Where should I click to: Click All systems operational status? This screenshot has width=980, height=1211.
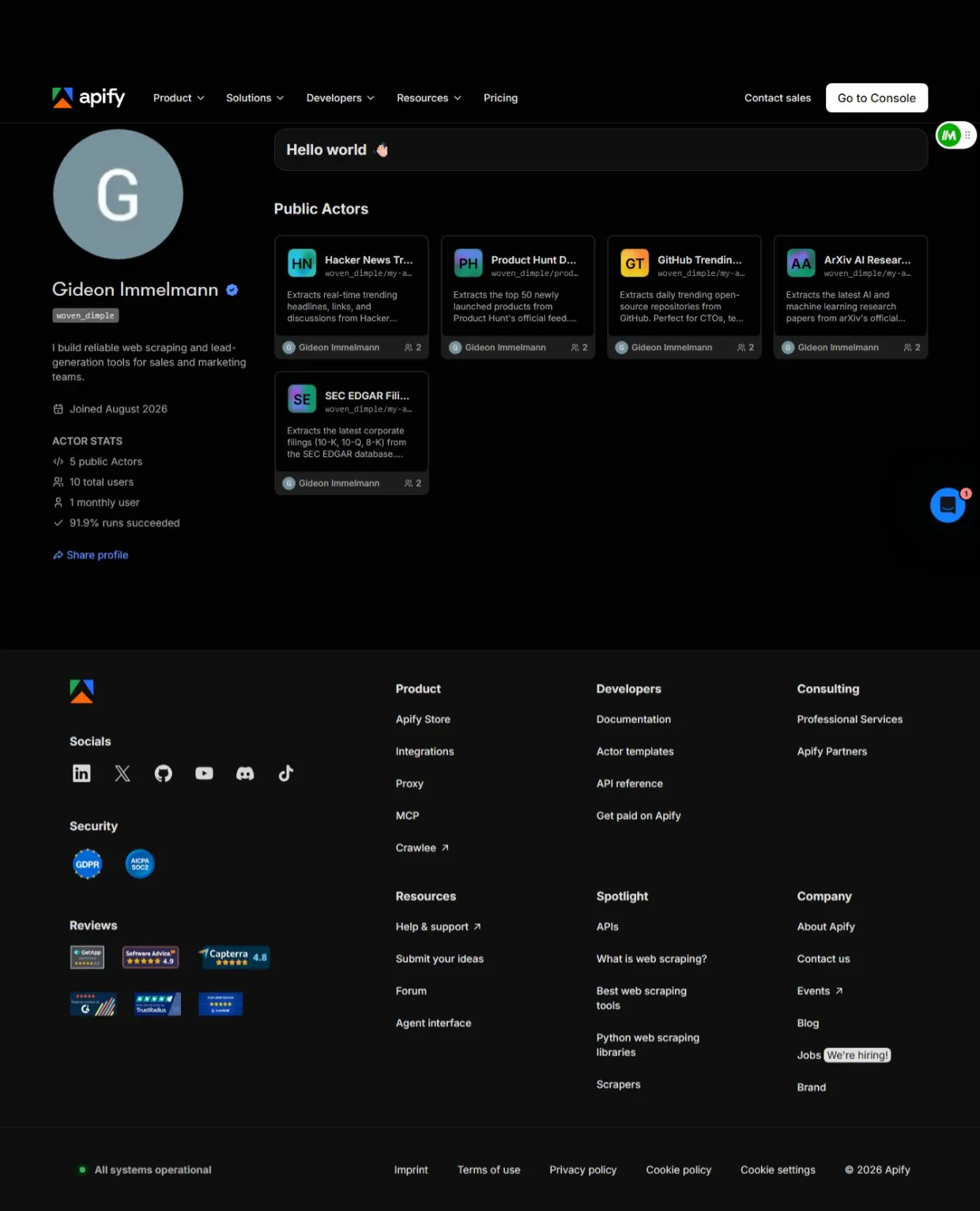(145, 1170)
